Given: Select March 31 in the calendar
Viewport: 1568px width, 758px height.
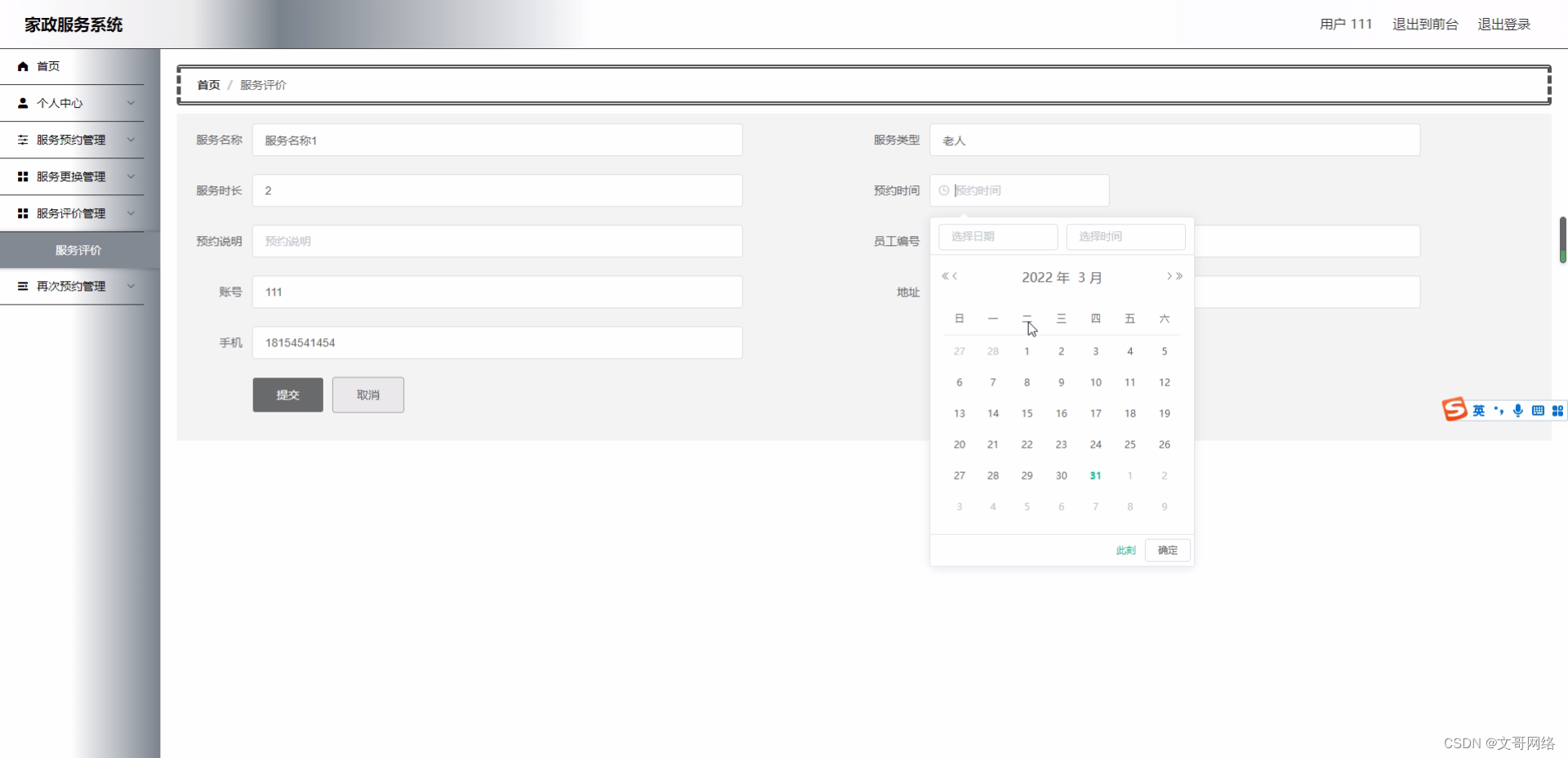Looking at the screenshot, I should 1095,475.
